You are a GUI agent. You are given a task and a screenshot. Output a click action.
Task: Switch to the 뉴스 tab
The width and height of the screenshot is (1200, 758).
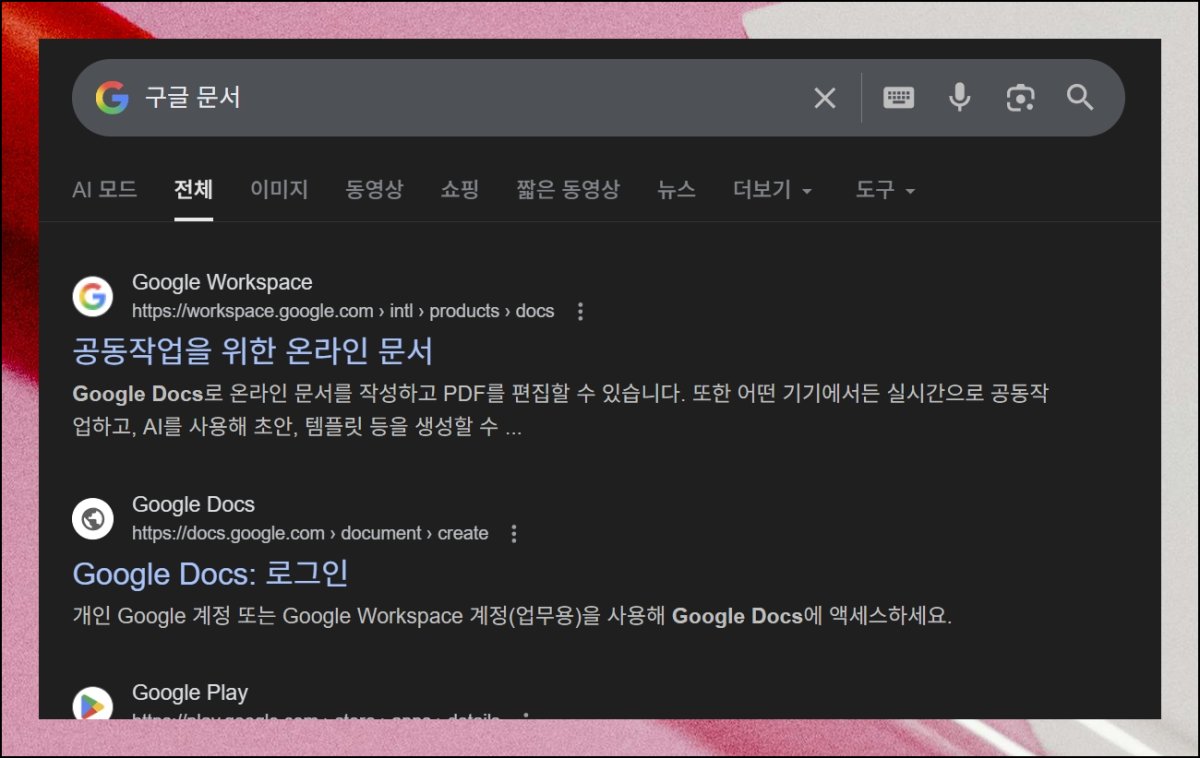pos(676,189)
